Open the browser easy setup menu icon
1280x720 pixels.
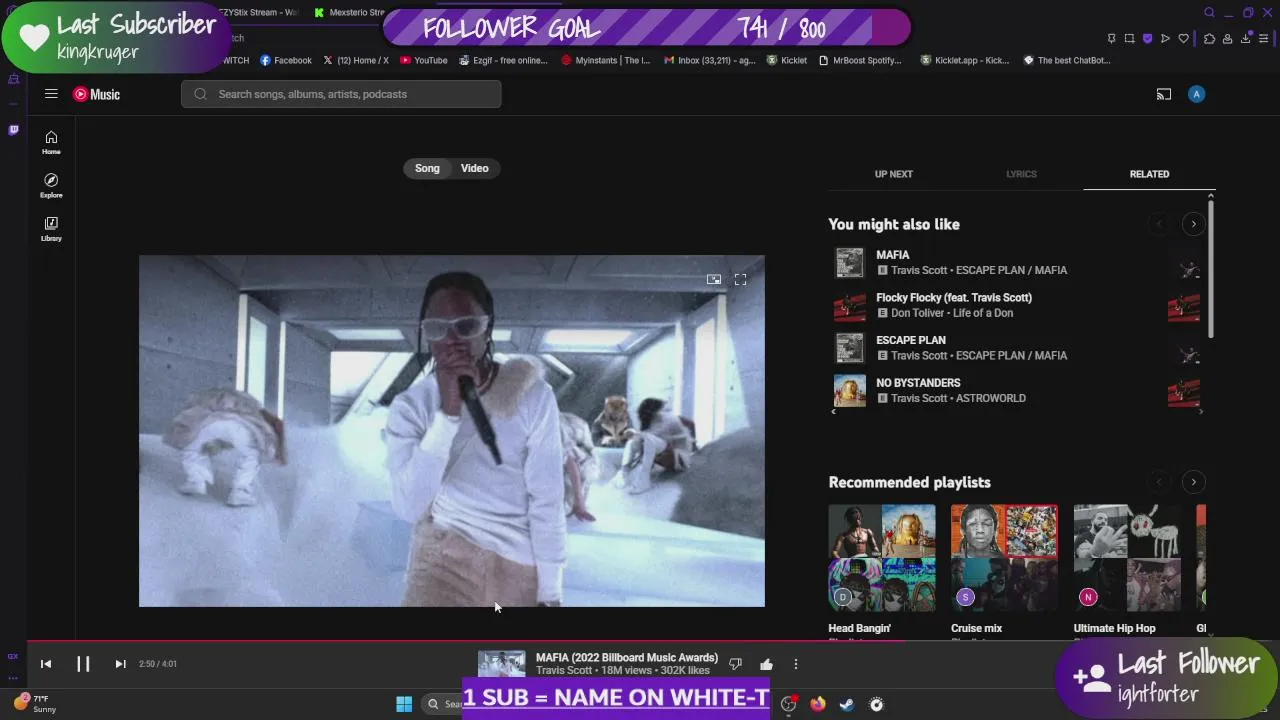[x=1264, y=38]
